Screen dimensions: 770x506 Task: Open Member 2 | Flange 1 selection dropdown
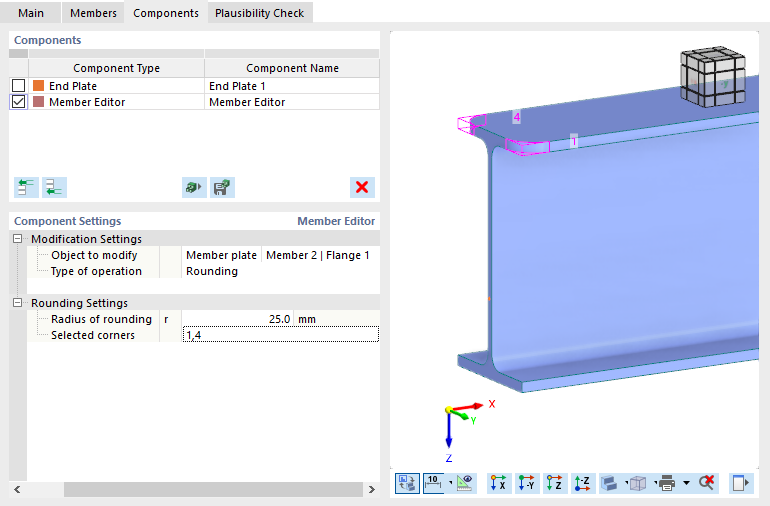point(320,255)
